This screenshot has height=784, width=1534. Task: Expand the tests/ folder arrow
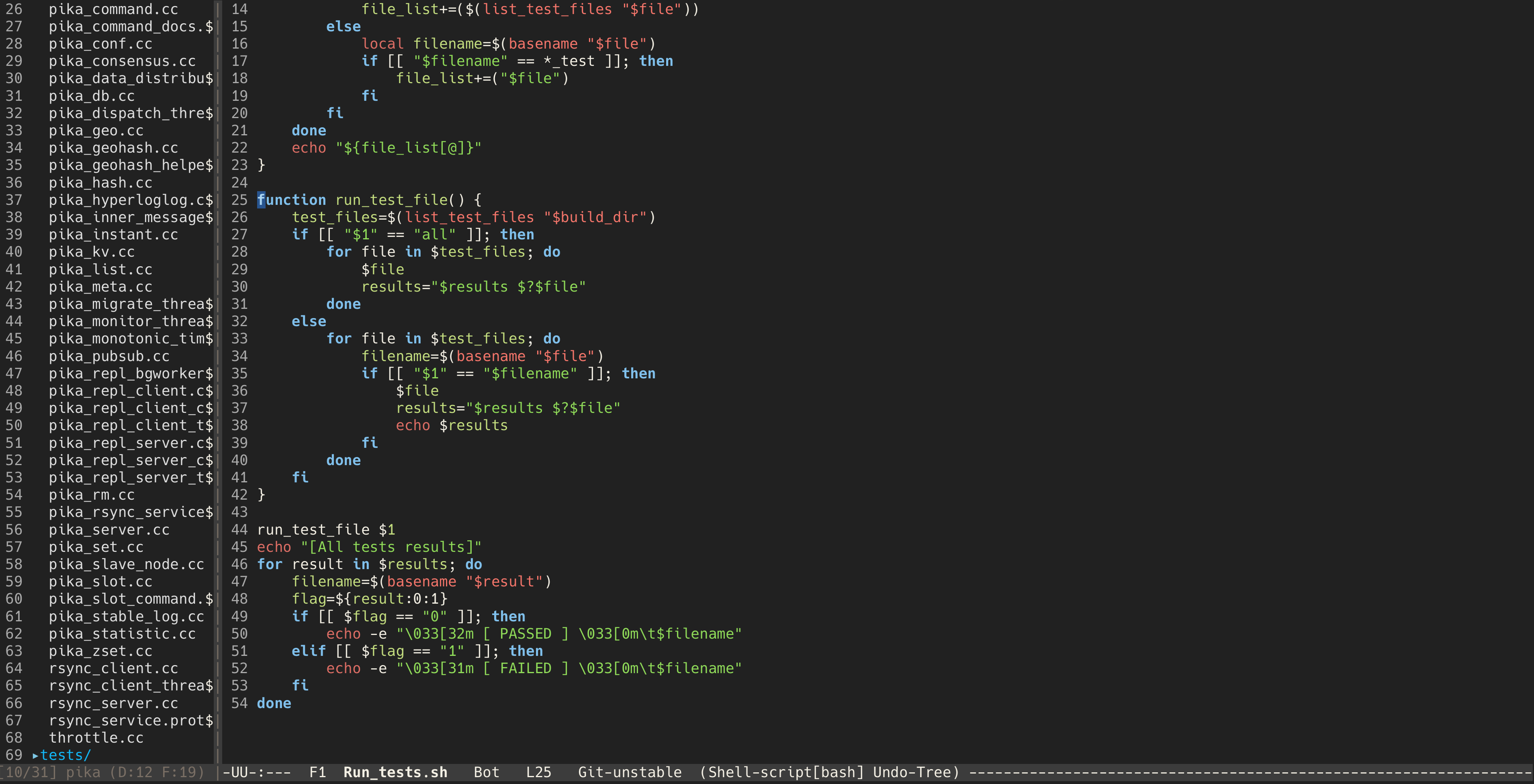(x=36, y=755)
